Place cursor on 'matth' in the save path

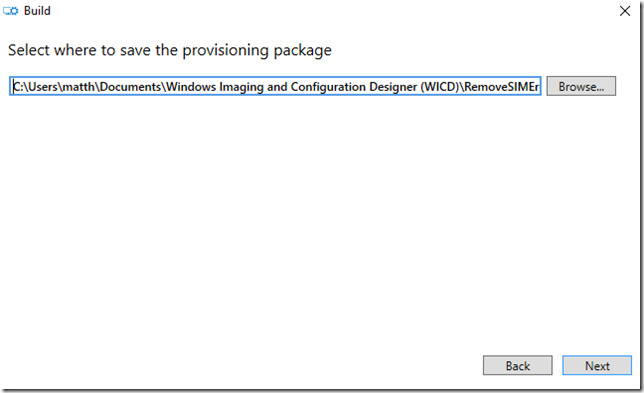click(x=78, y=87)
